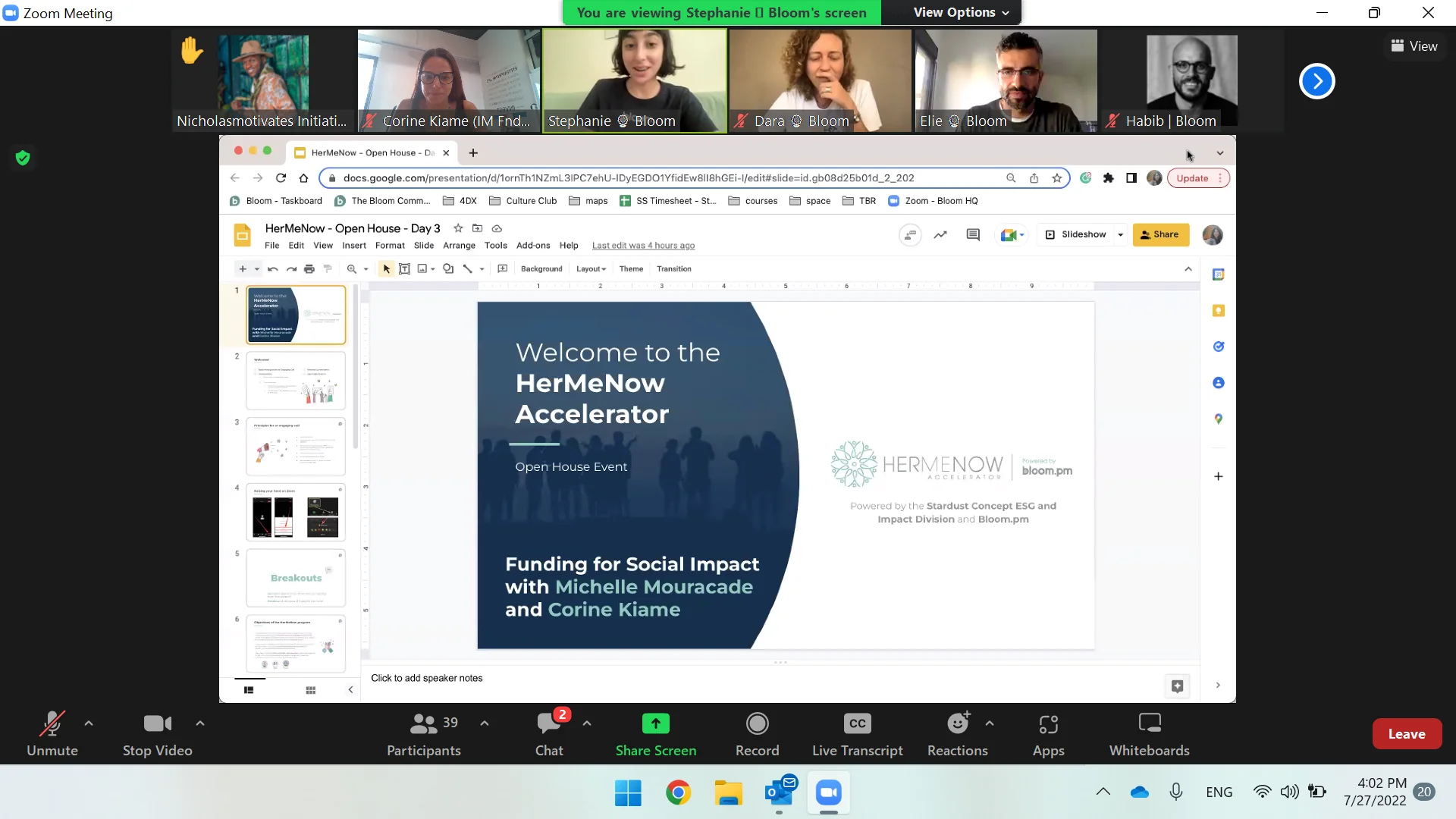Open the View layout menu
The height and width of the screenshot is (819, 1456).
1414,46
